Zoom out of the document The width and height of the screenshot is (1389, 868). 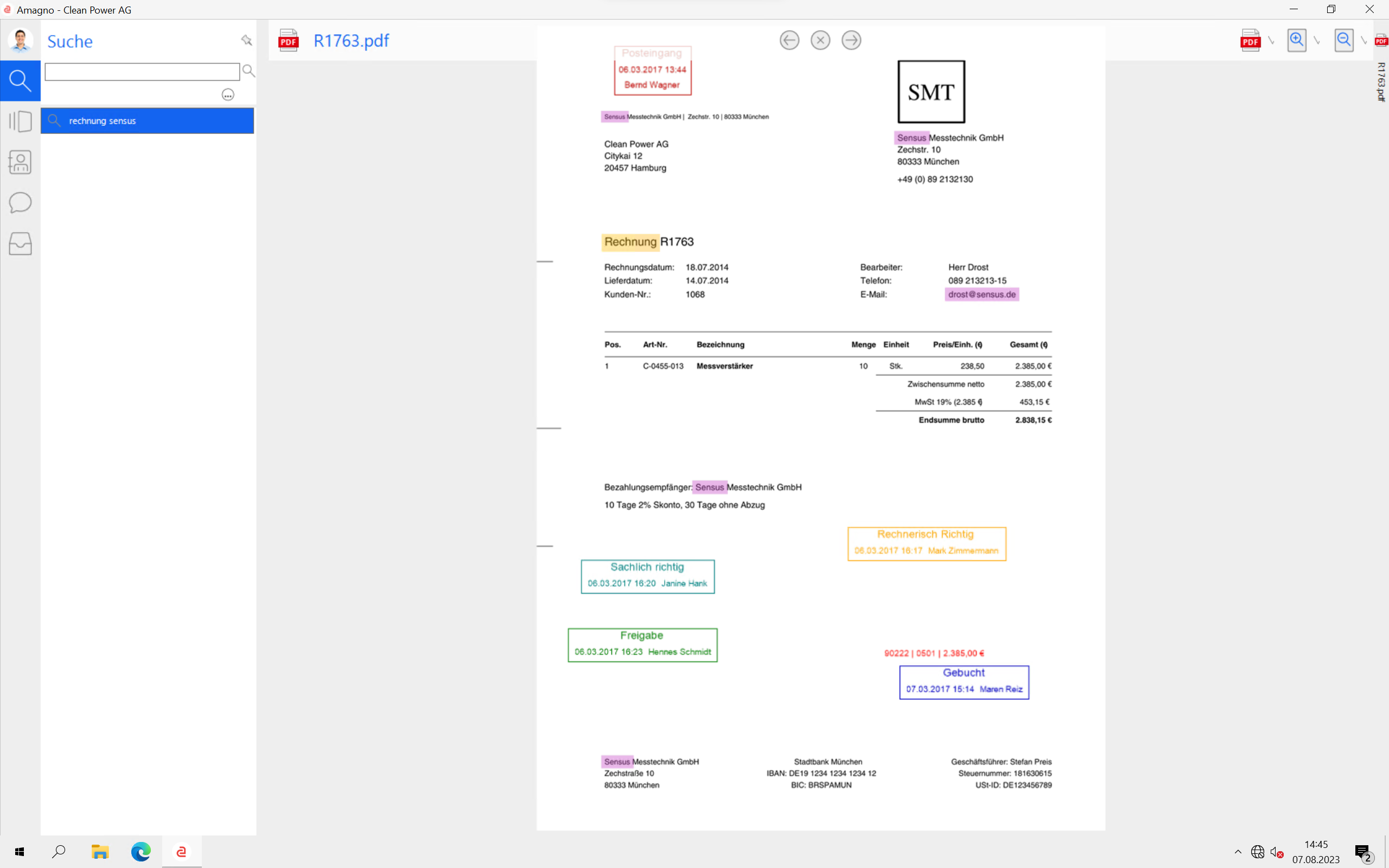(x=1343, y=40)
